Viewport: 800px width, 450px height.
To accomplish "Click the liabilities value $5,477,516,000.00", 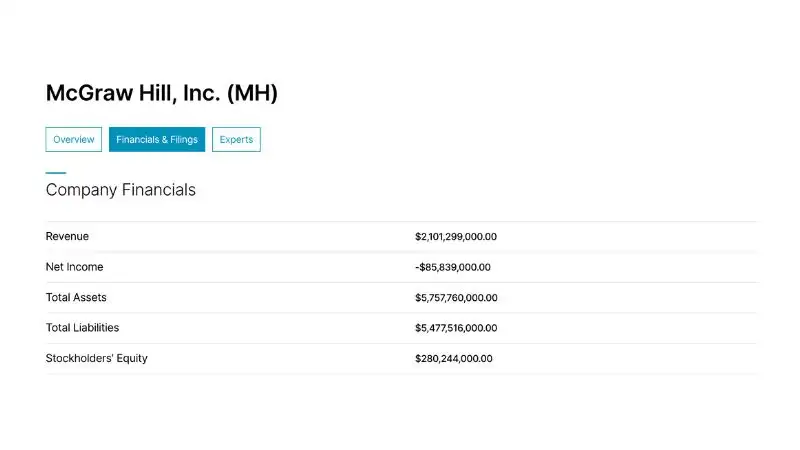I will (456, 328).
